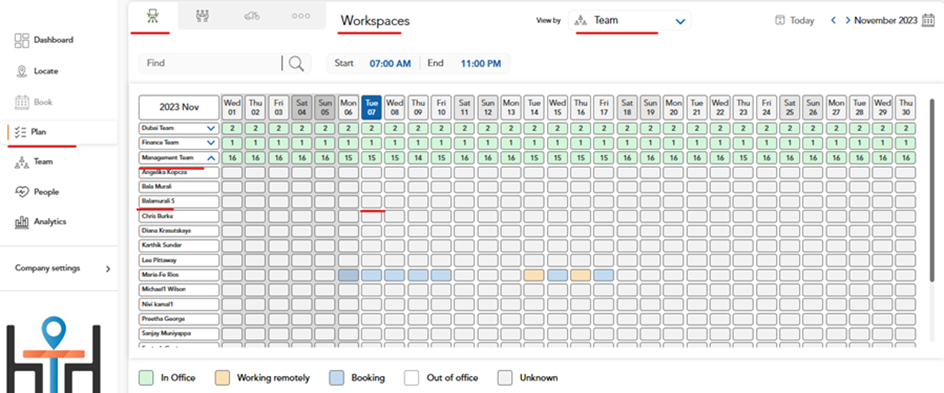
Task: Click the search magnifier icon
Action: point(296,63)
